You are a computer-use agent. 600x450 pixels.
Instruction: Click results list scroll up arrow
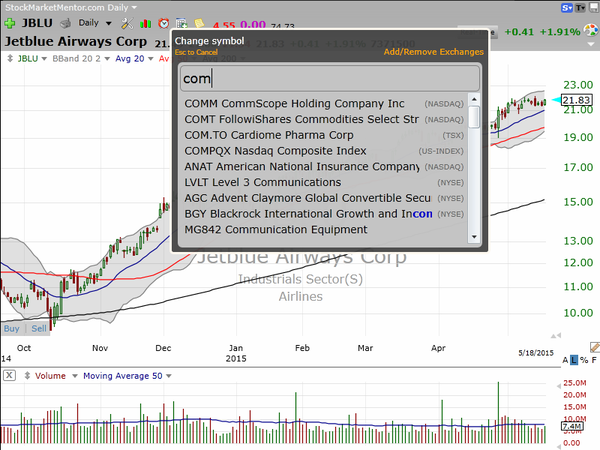point(474,99)
